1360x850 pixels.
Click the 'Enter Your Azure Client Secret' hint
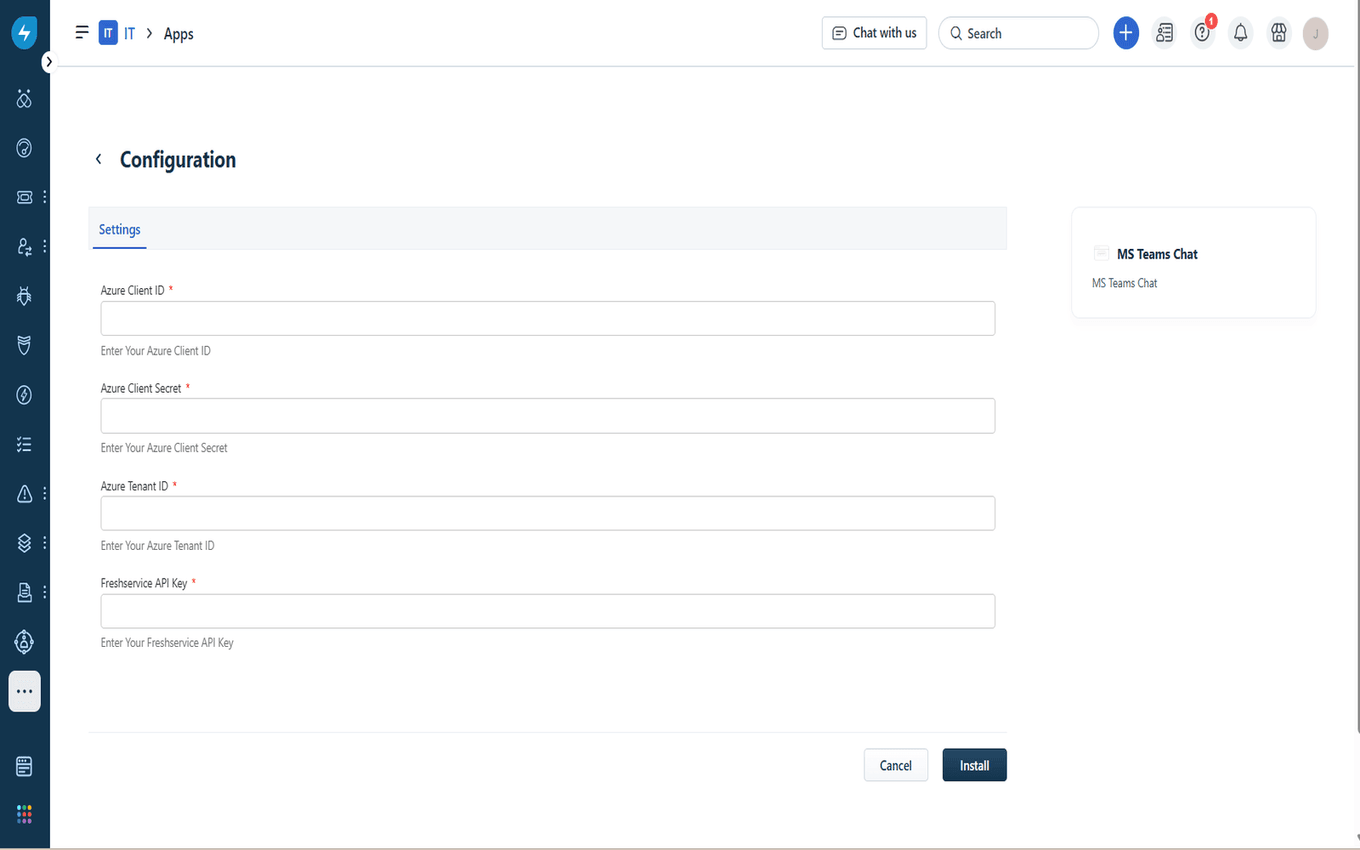(164, 448)
